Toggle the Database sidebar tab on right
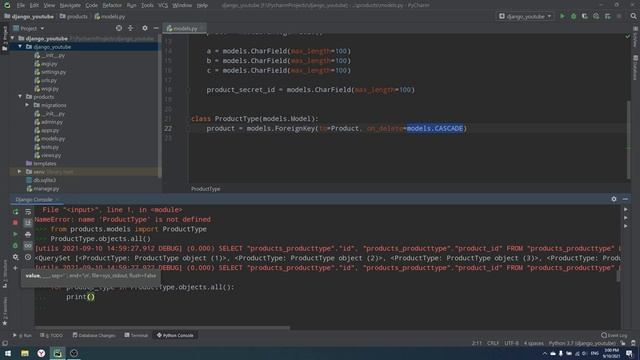 tap(636, 68)
